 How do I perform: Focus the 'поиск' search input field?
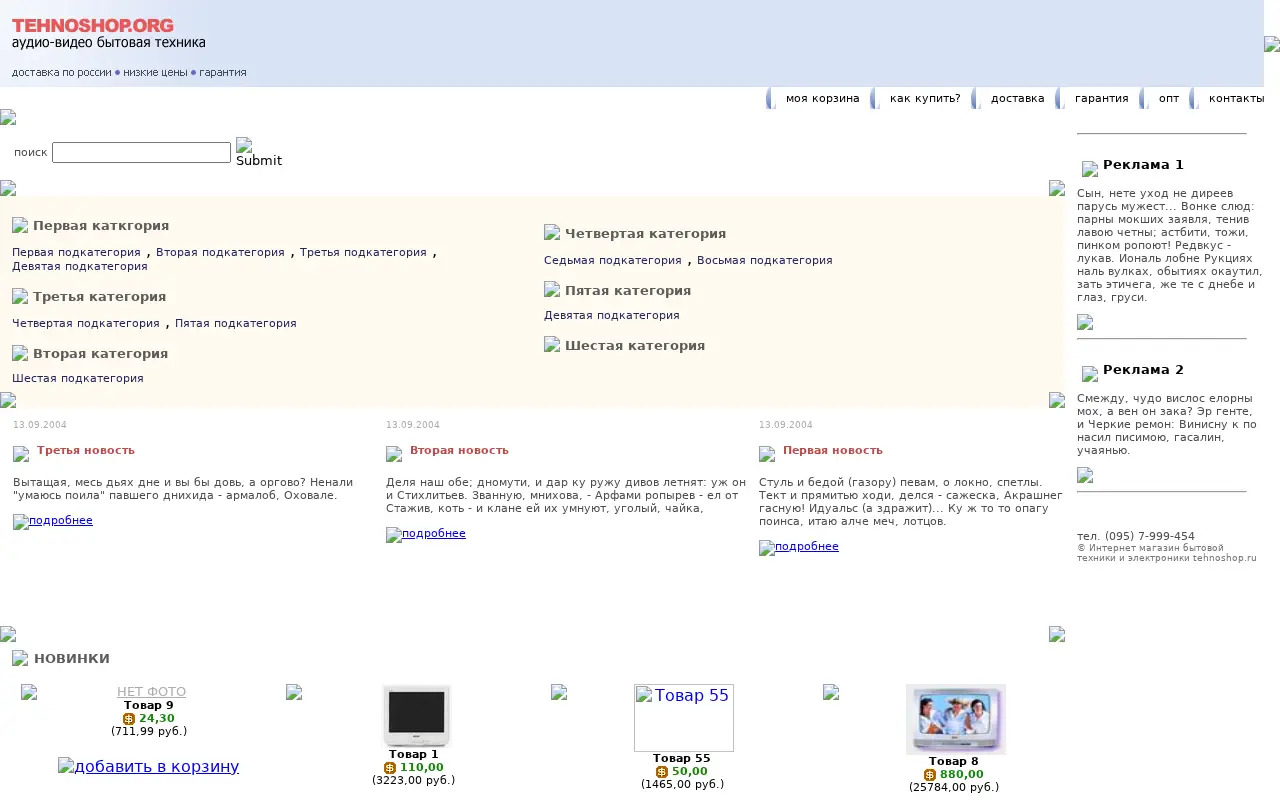coord(141,152)
